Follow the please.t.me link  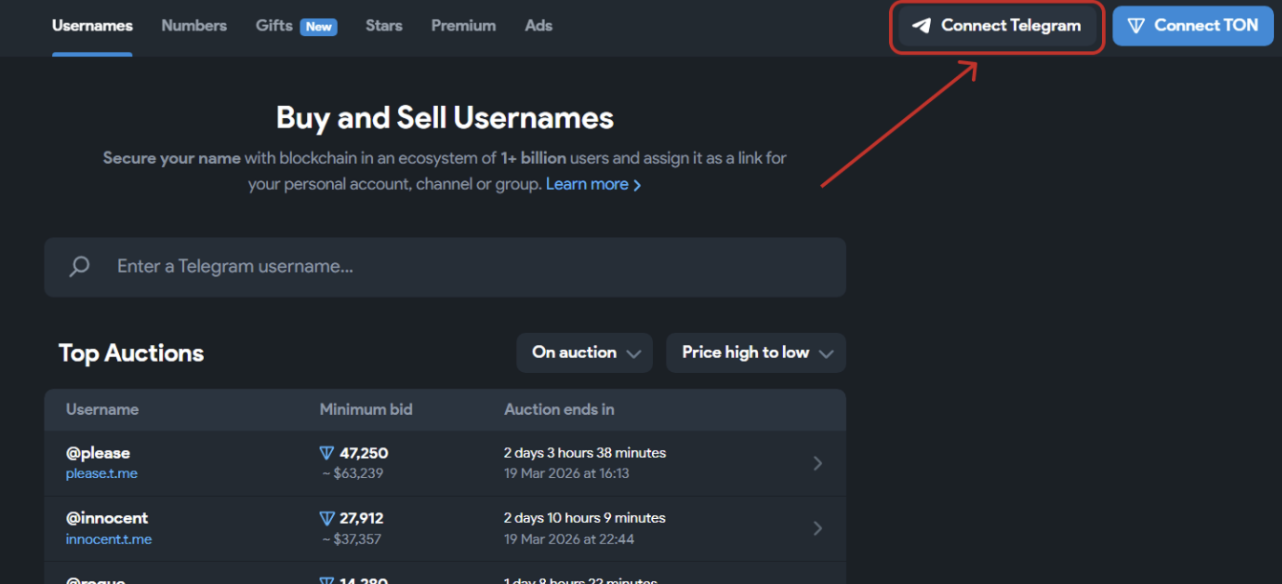click(102, 473)
